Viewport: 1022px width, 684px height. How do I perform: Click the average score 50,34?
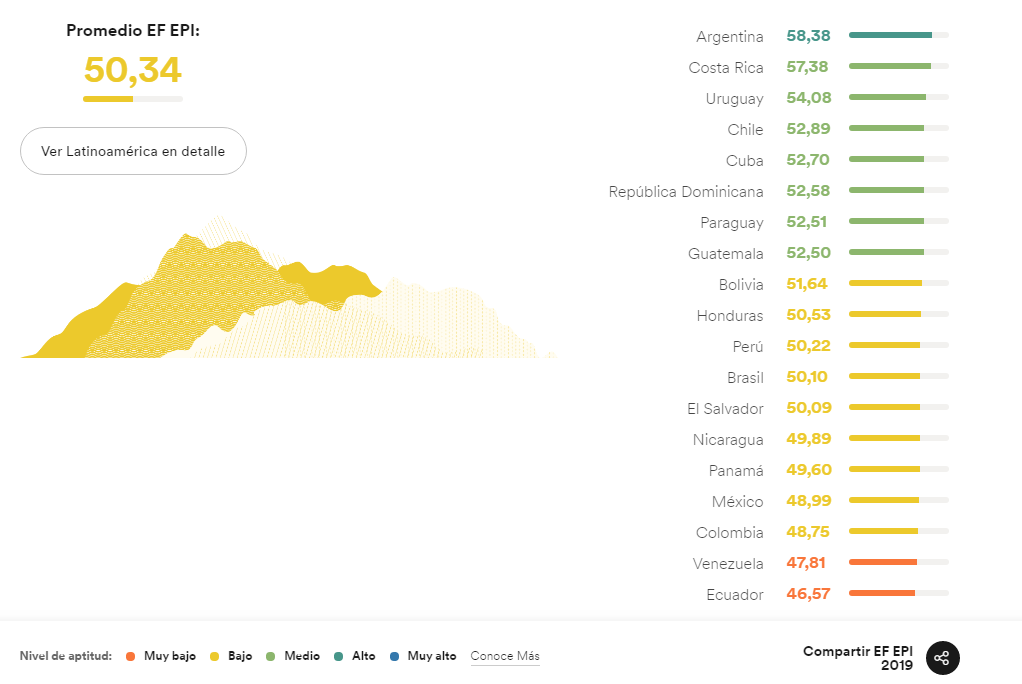coord(133,70)
